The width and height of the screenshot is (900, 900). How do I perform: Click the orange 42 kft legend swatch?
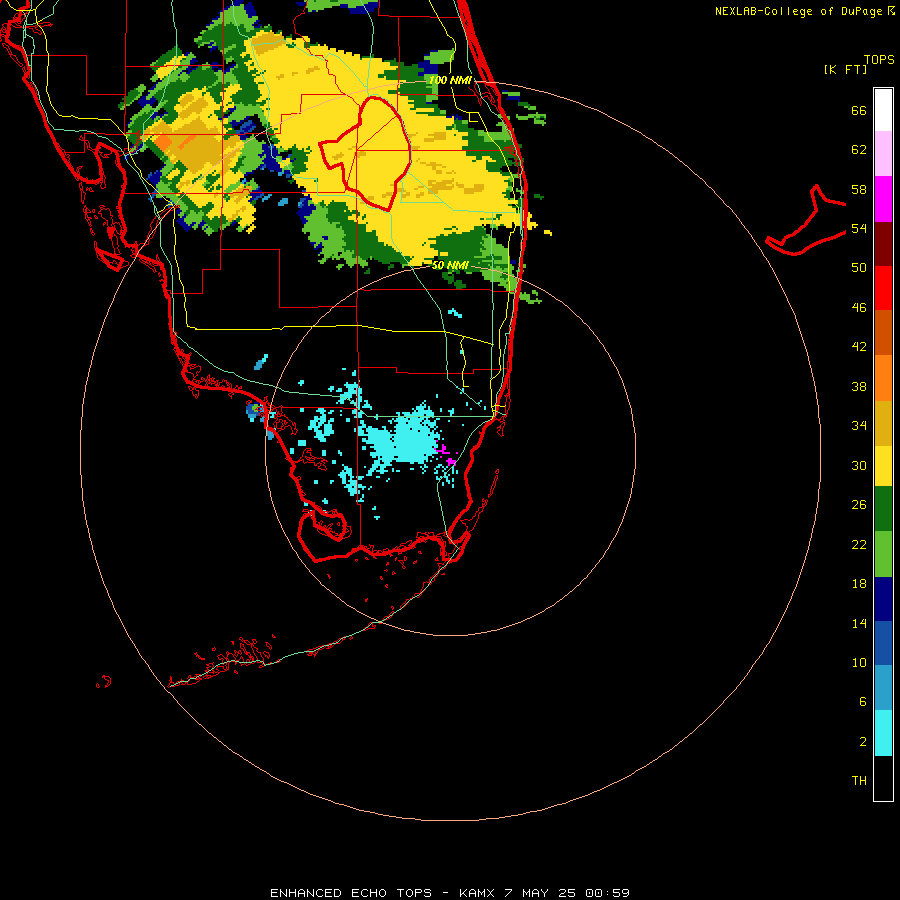click(883, 378)
